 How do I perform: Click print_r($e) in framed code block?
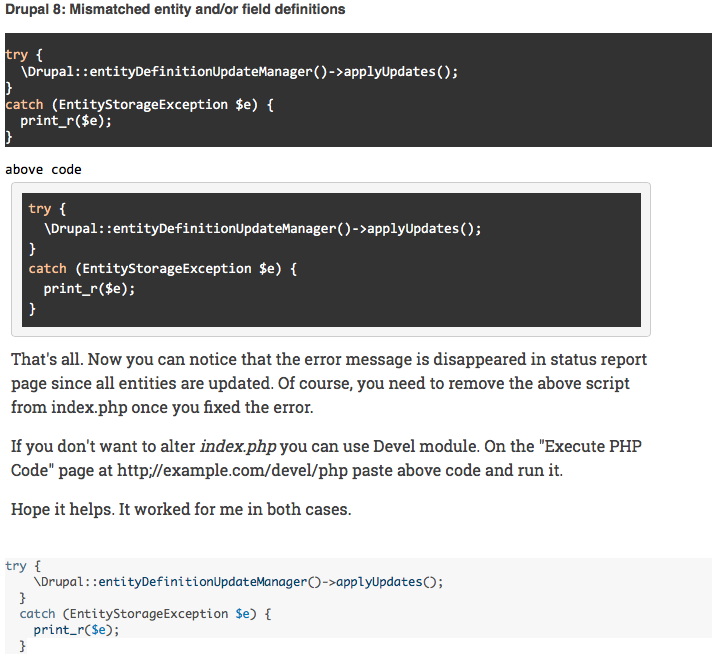click(x=89, y=289)
